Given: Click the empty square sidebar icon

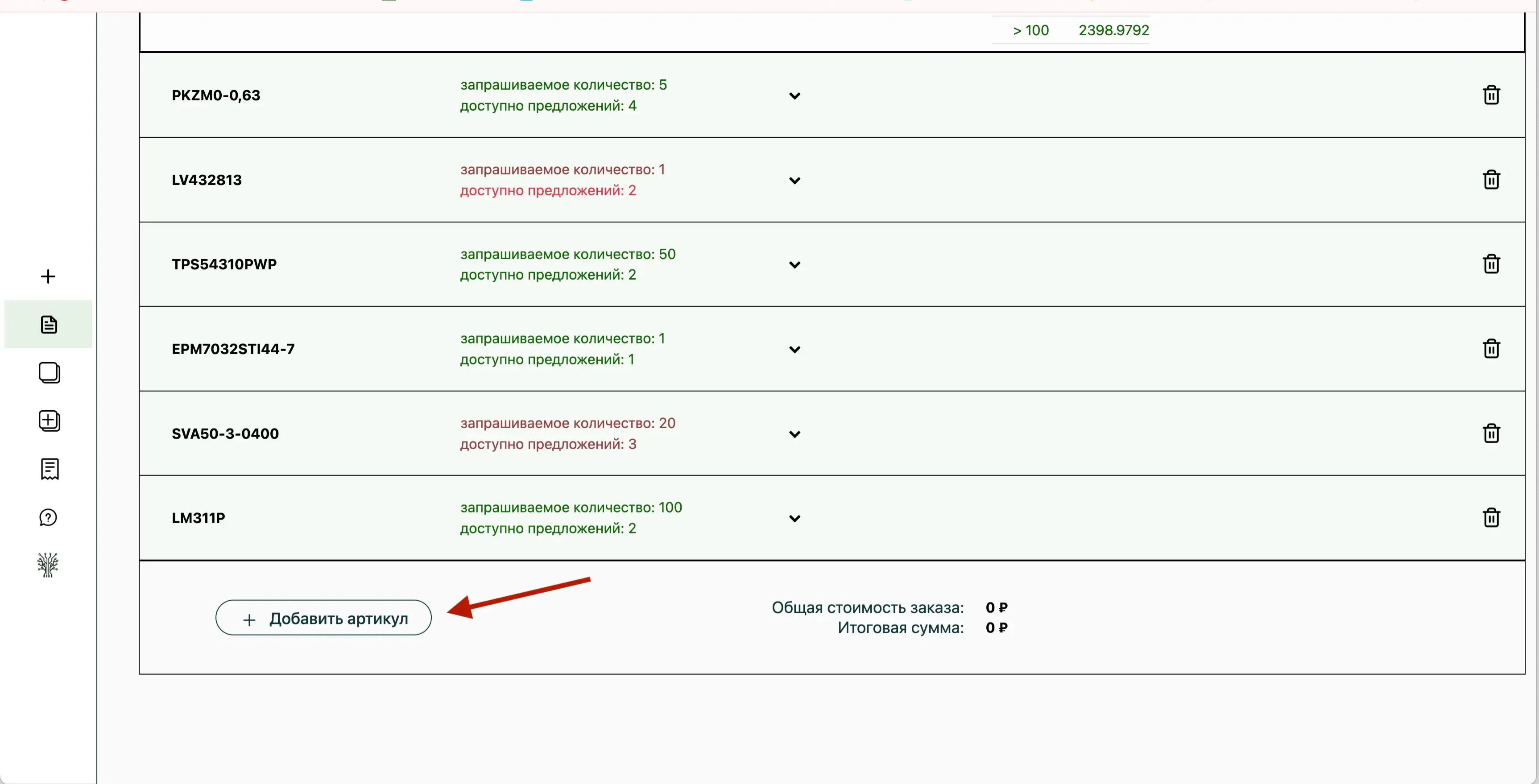Looking at the screenshot, I should tap(49, 372).
